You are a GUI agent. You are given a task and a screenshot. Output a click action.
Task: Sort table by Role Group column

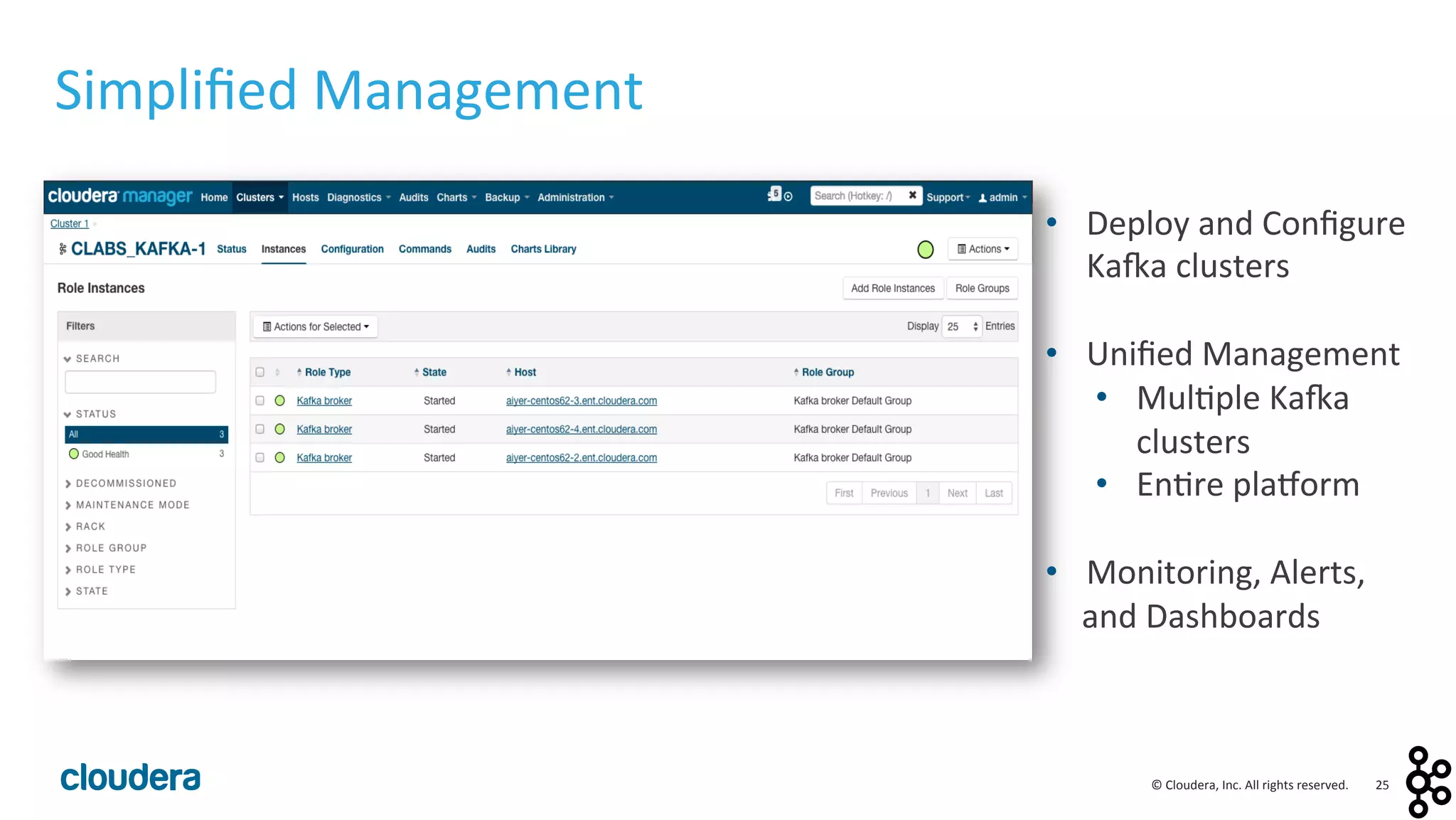(825, 372)
